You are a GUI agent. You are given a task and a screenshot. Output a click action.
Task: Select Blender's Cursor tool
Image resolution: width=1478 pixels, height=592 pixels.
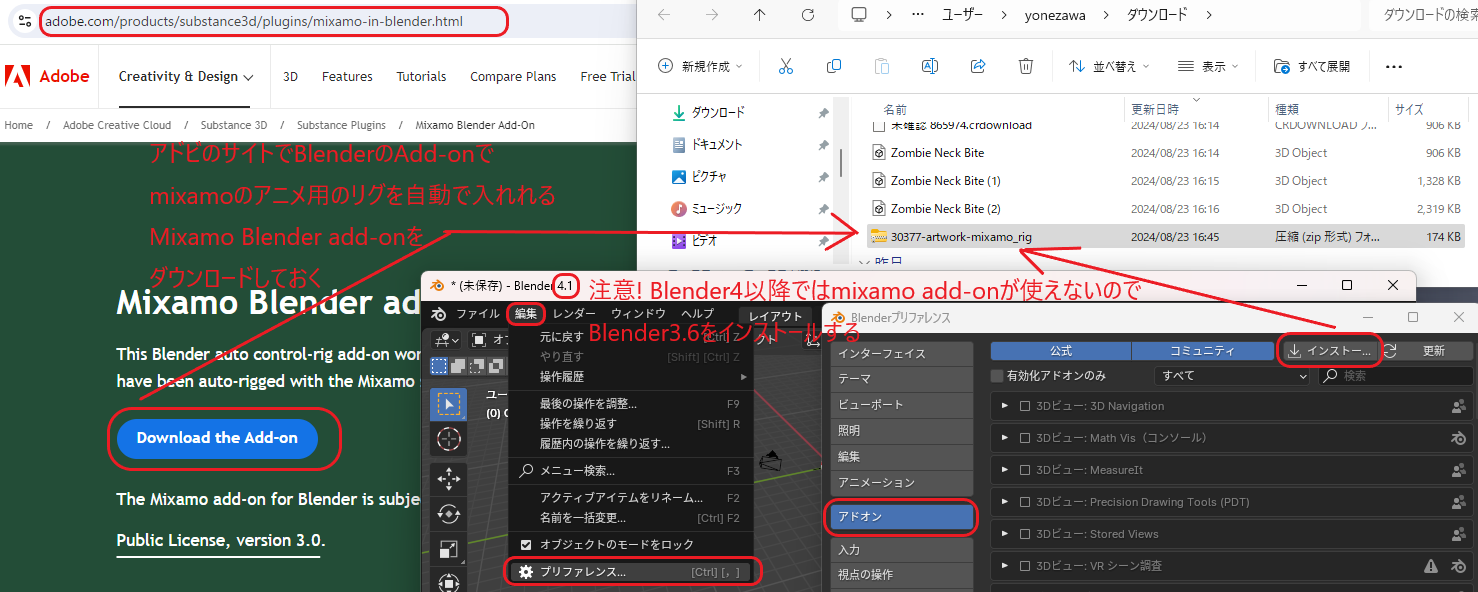coord(449,440)
